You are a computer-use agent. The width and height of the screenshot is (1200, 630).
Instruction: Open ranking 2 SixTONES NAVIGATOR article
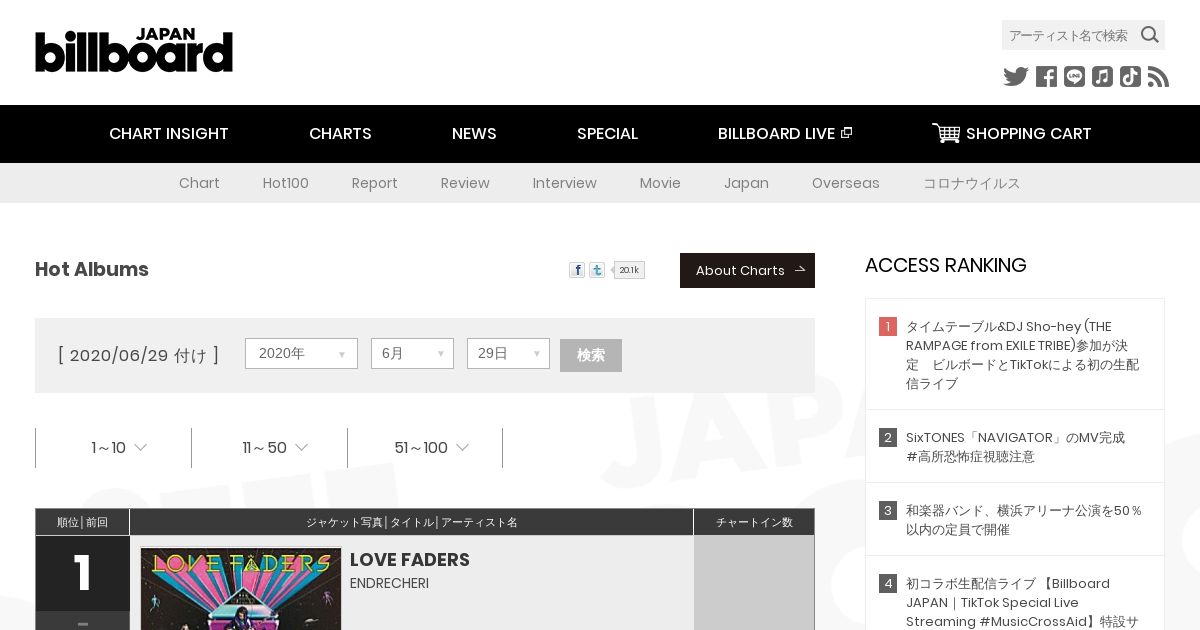click(x=1015, y=447)
